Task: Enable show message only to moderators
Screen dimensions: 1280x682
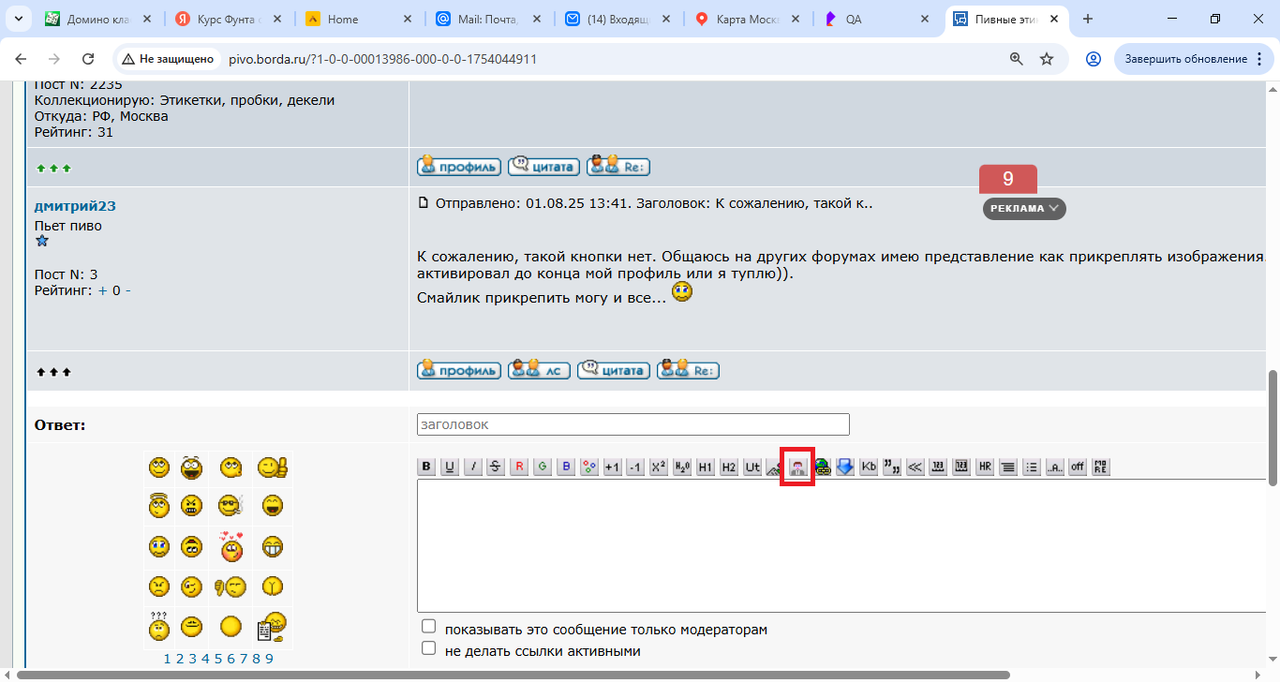Action: 429,626
